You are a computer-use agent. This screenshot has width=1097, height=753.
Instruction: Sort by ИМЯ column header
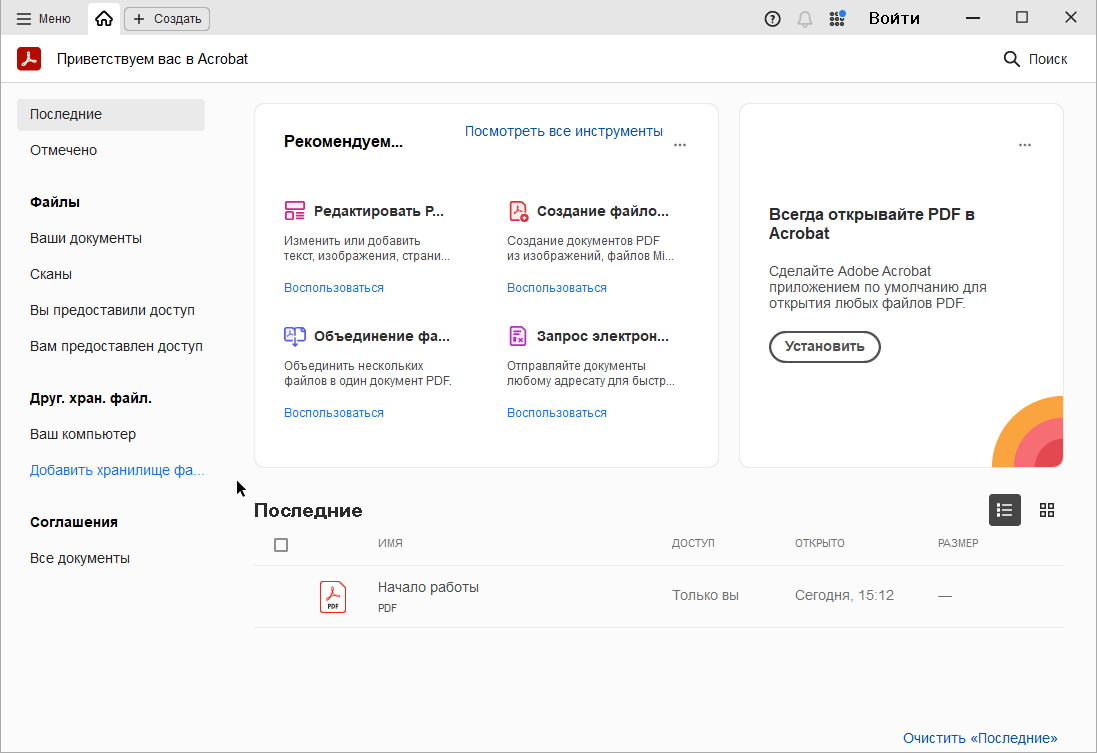pyautogui.click(x=390, y=544)
